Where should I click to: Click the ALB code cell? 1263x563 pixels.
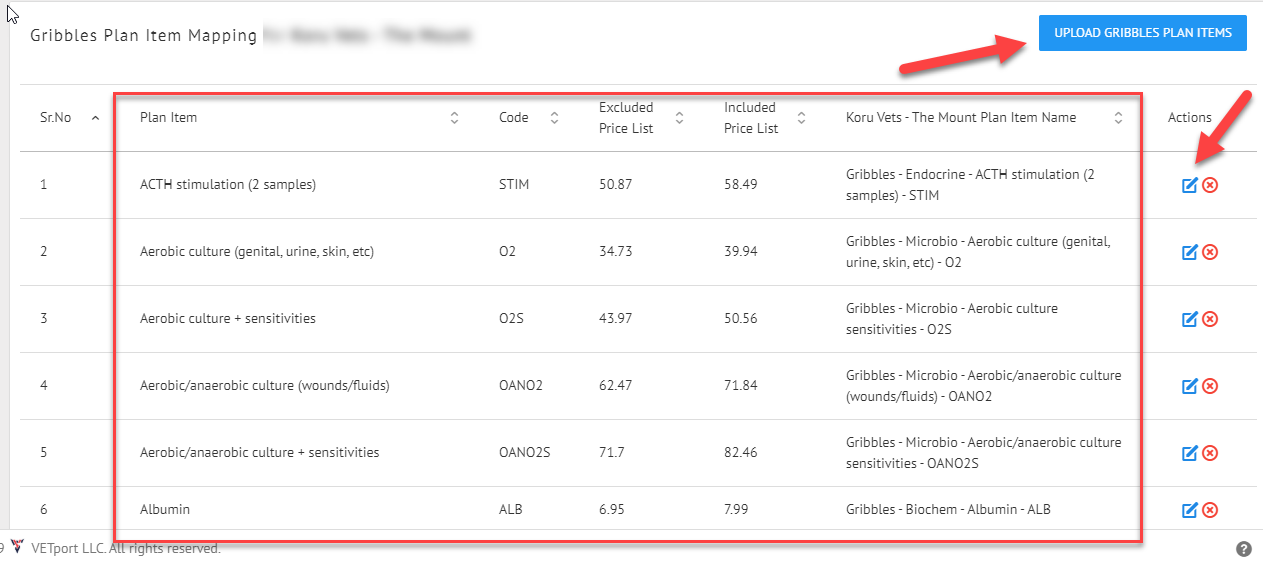click(511, 510)
